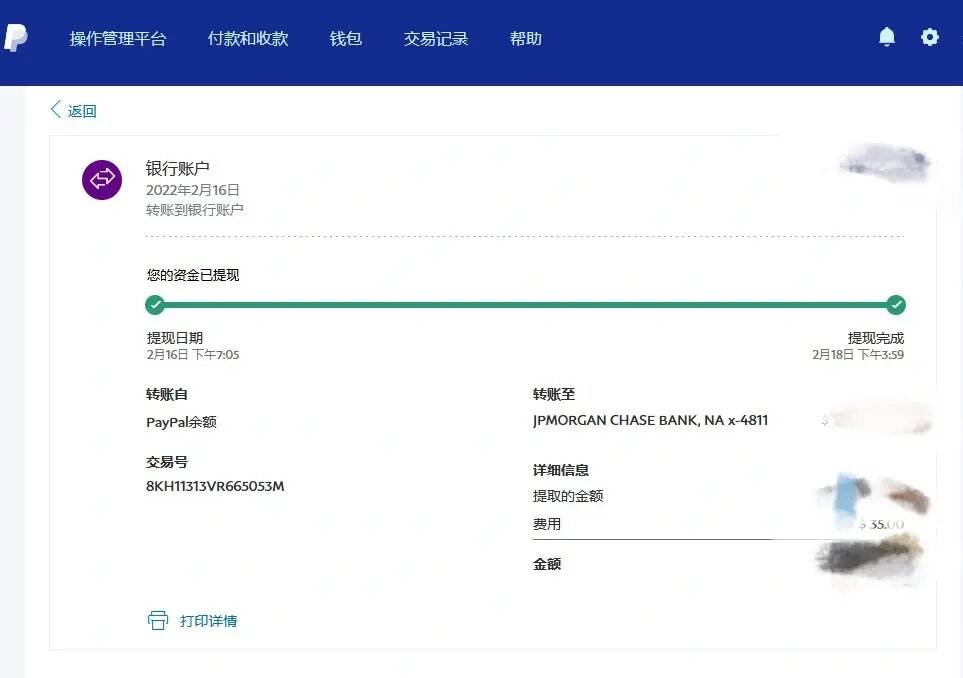Open 付款和收款 menu
The width and height of the screenshot is (963, 678).
[x=248, y=39]
